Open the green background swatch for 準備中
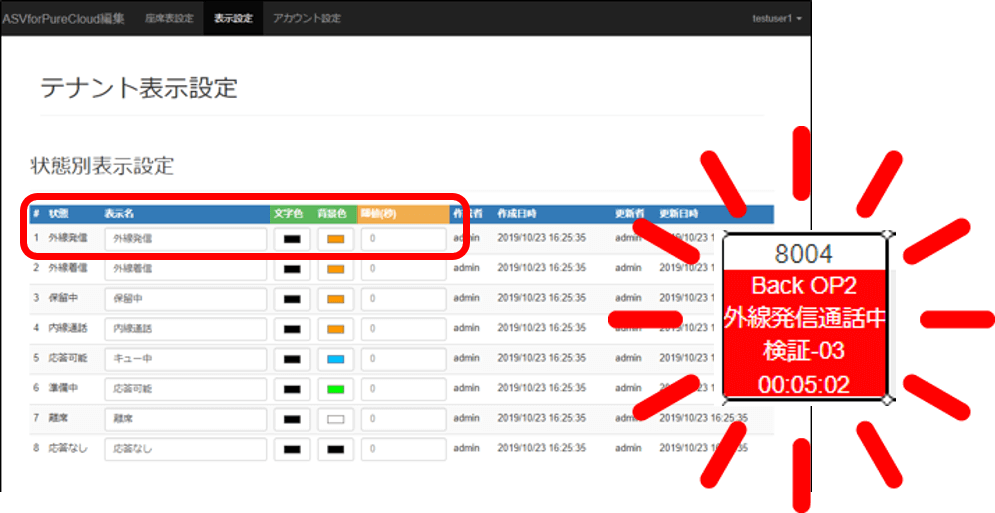Viewport: 995px width, 513px height. pyautogui.click(x=335, y=389)
